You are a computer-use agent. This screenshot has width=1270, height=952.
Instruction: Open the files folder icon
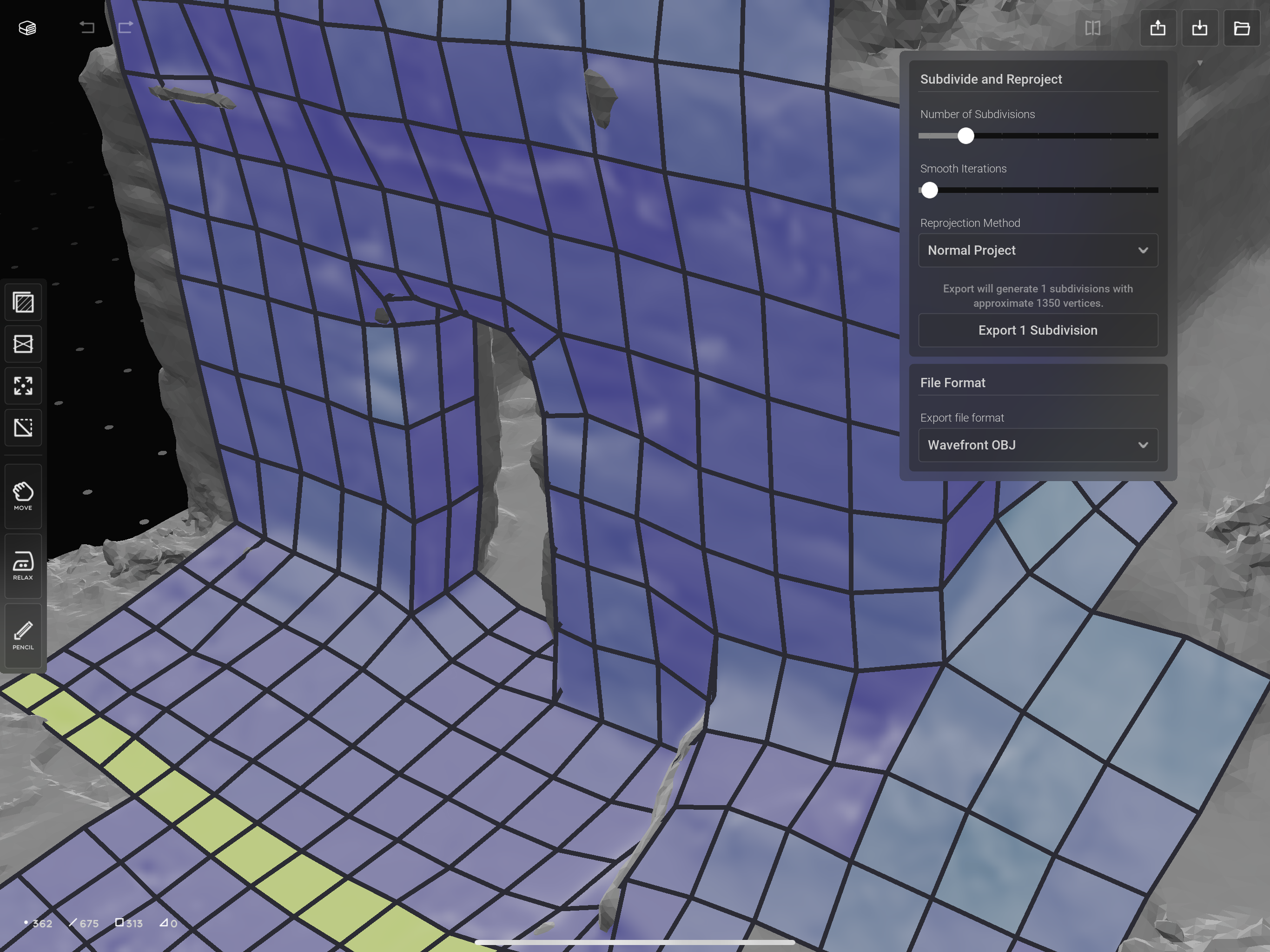pos(1241,27)
